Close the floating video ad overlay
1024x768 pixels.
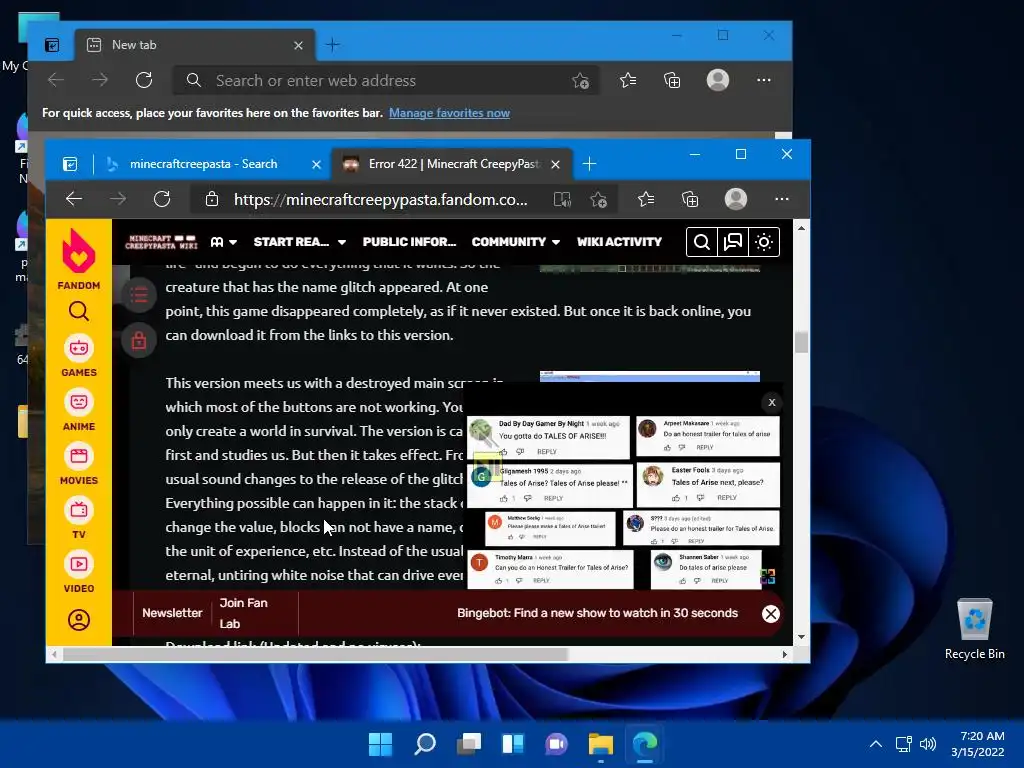click(x=772, y=402)
